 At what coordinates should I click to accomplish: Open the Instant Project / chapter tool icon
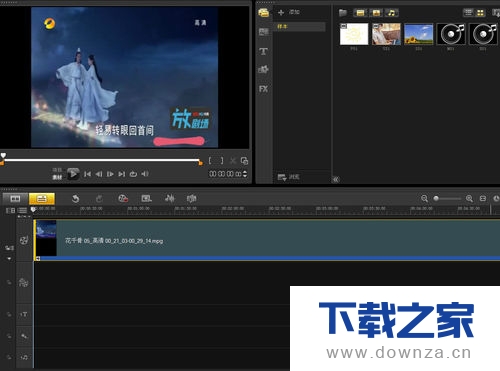(x=146, y=199)
